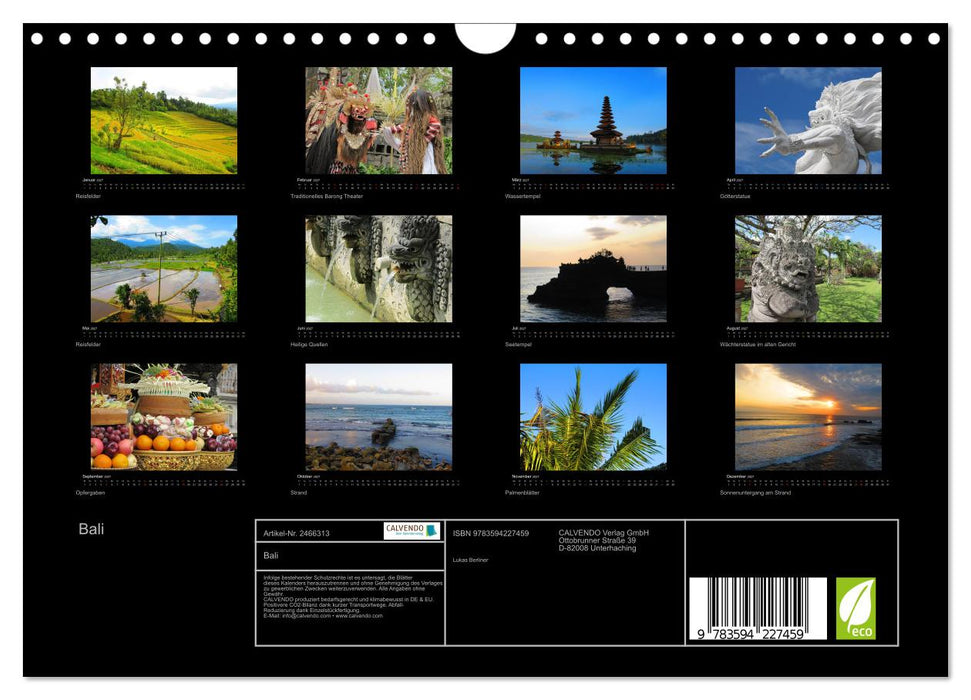Select the 'Ottobrunner Straße 39' address line
The width and height of the screenshot is (971, 700).
click(597, 540)
